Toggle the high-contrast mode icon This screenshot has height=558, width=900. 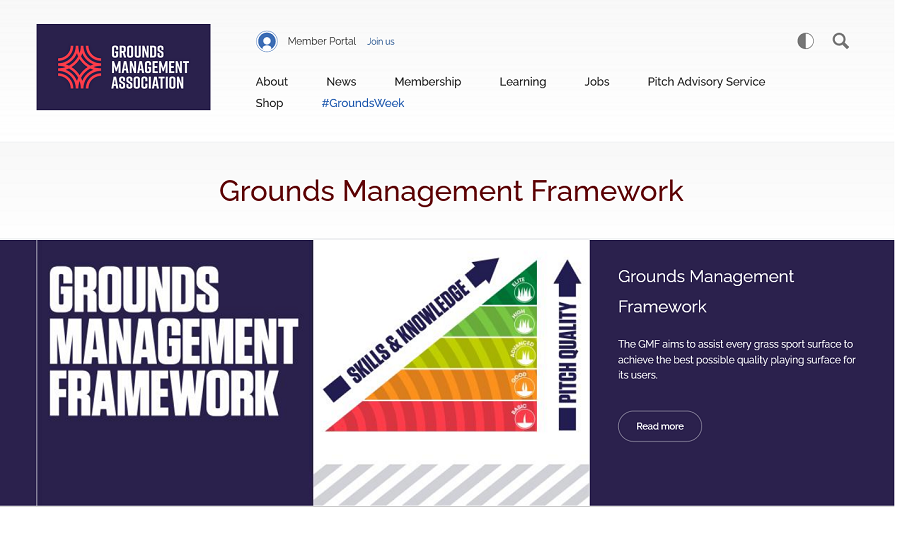pos(805,41)
